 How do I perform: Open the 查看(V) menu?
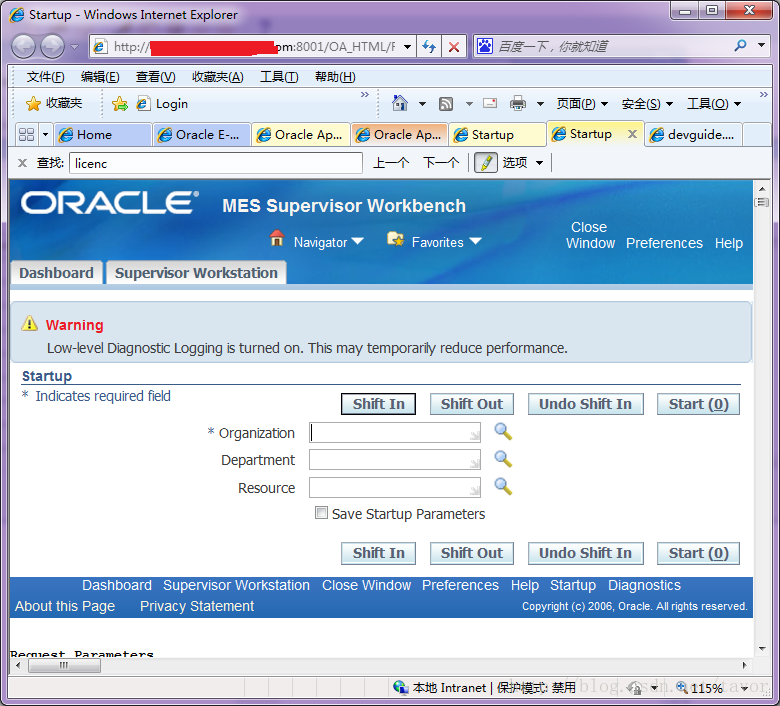point(155,77)
